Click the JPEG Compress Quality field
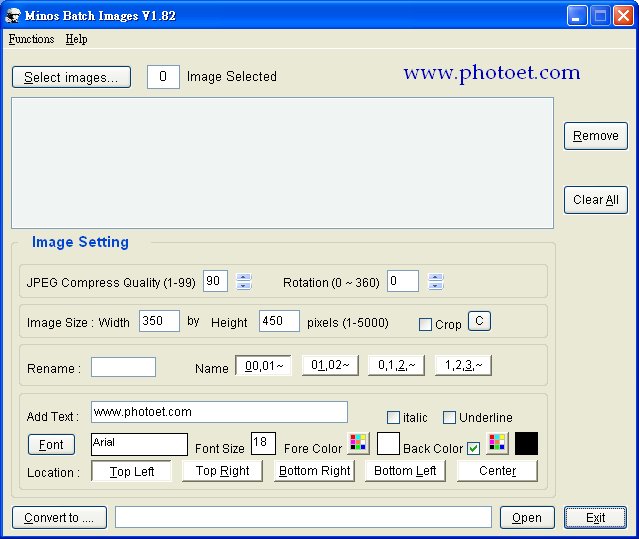639x539 pixels. tap(215, 281)
